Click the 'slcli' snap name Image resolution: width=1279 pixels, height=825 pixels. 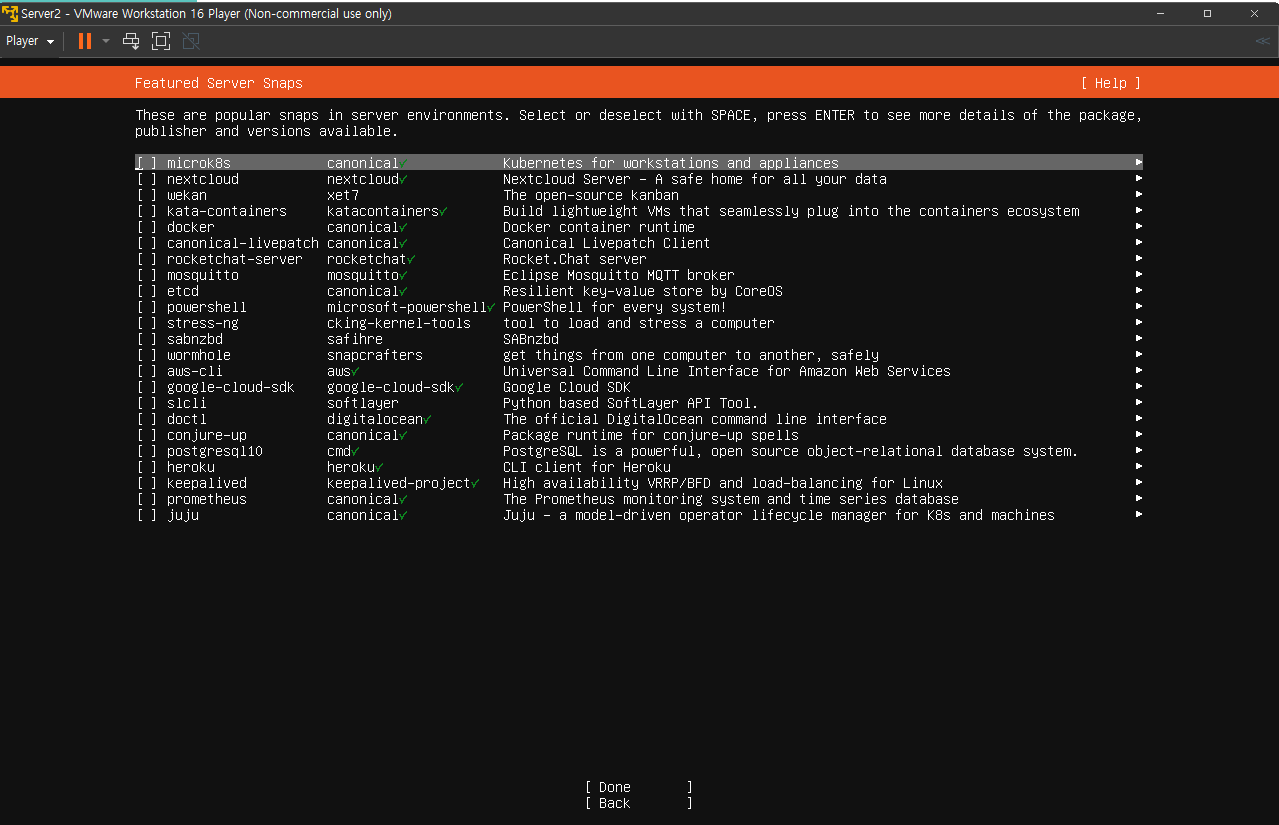coord(187,403)
